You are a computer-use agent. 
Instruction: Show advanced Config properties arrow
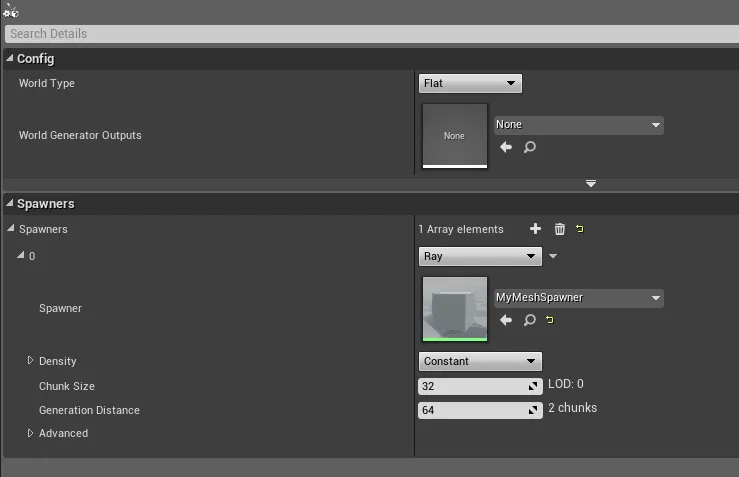[591, 184]
